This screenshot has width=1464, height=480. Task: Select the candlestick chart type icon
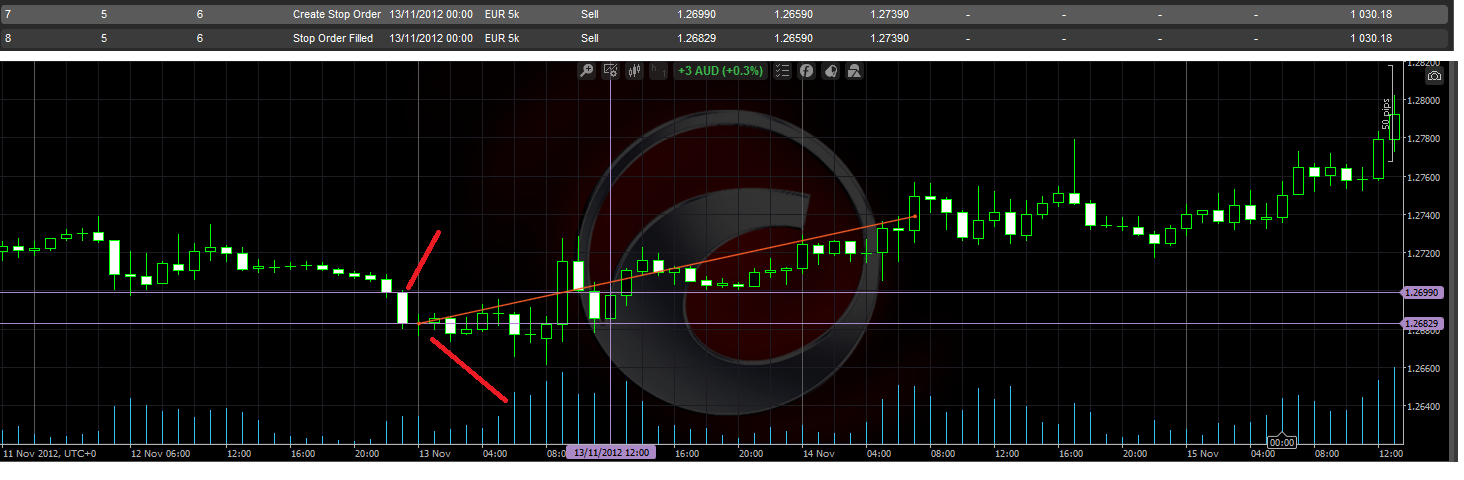(635, 71)
